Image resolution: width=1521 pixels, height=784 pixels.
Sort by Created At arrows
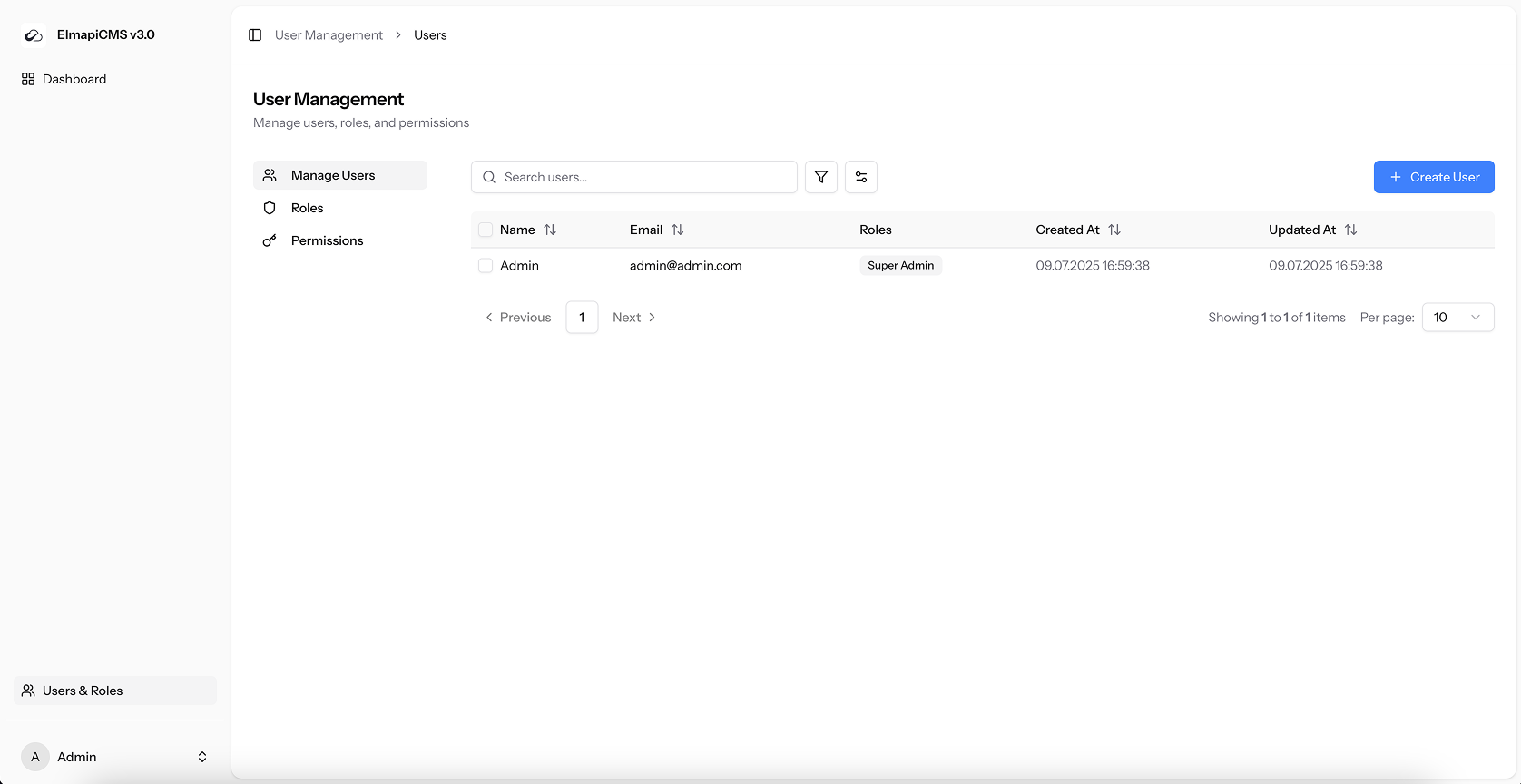point(1114,230)
